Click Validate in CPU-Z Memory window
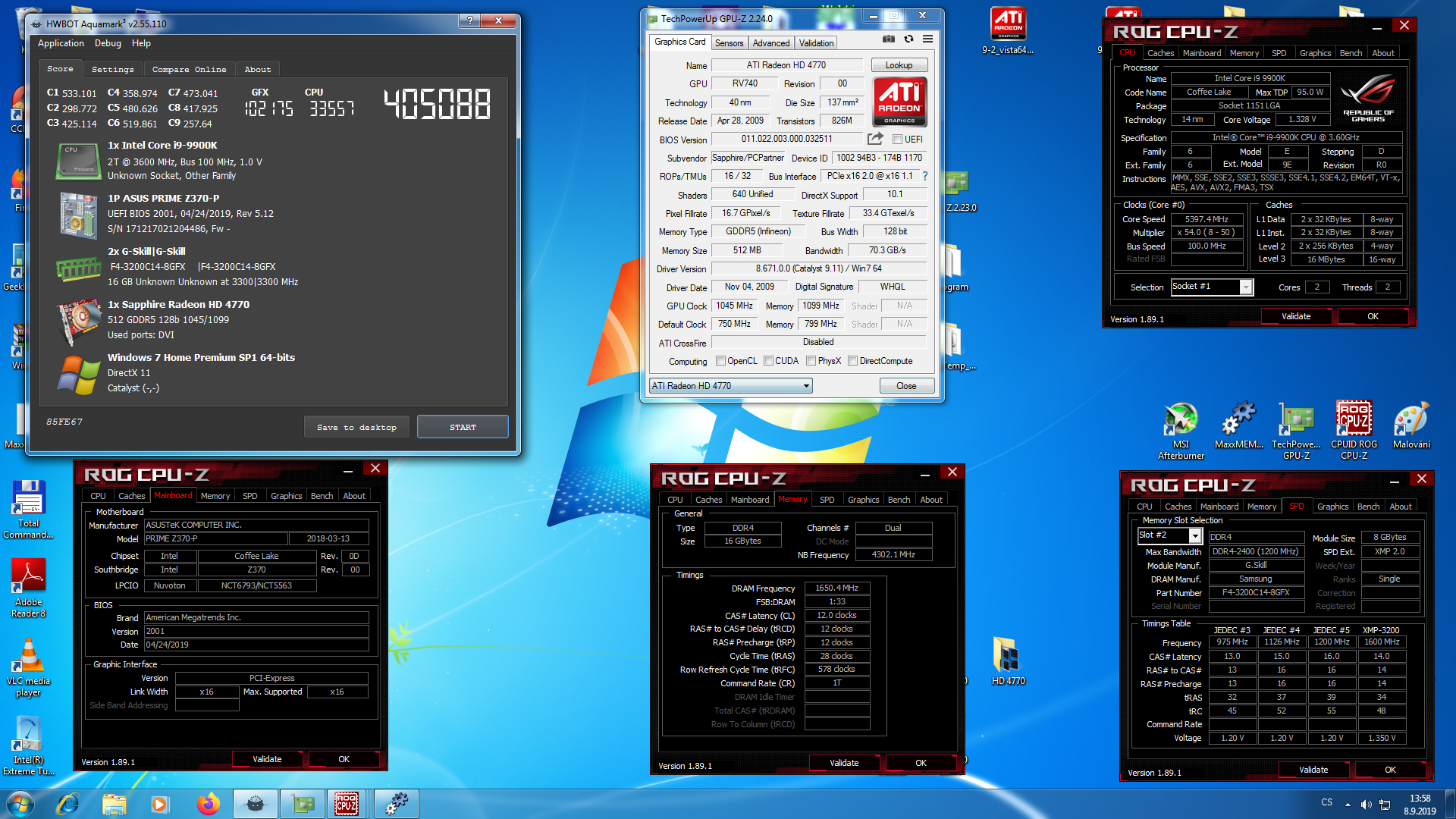 [844, 763]
